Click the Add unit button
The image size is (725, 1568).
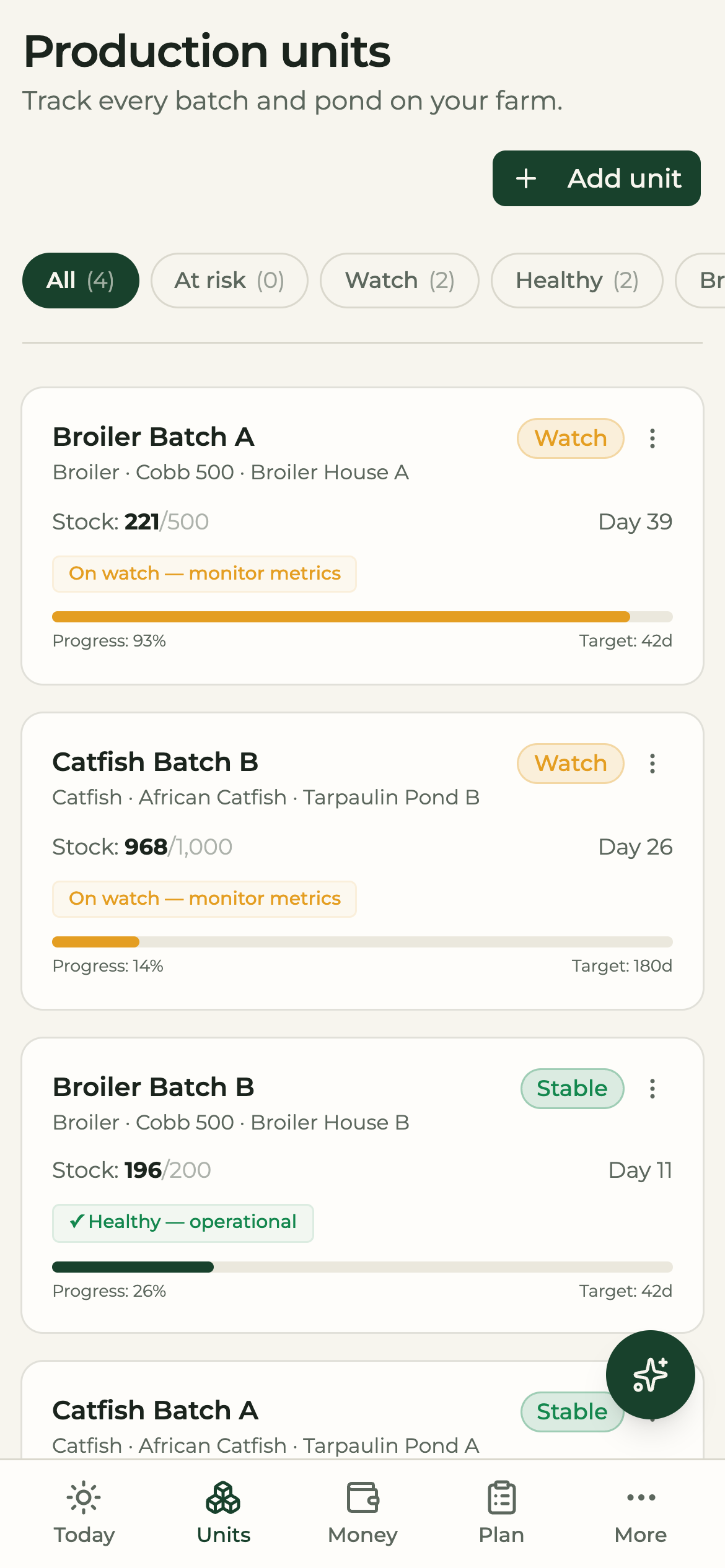point(597,178)
